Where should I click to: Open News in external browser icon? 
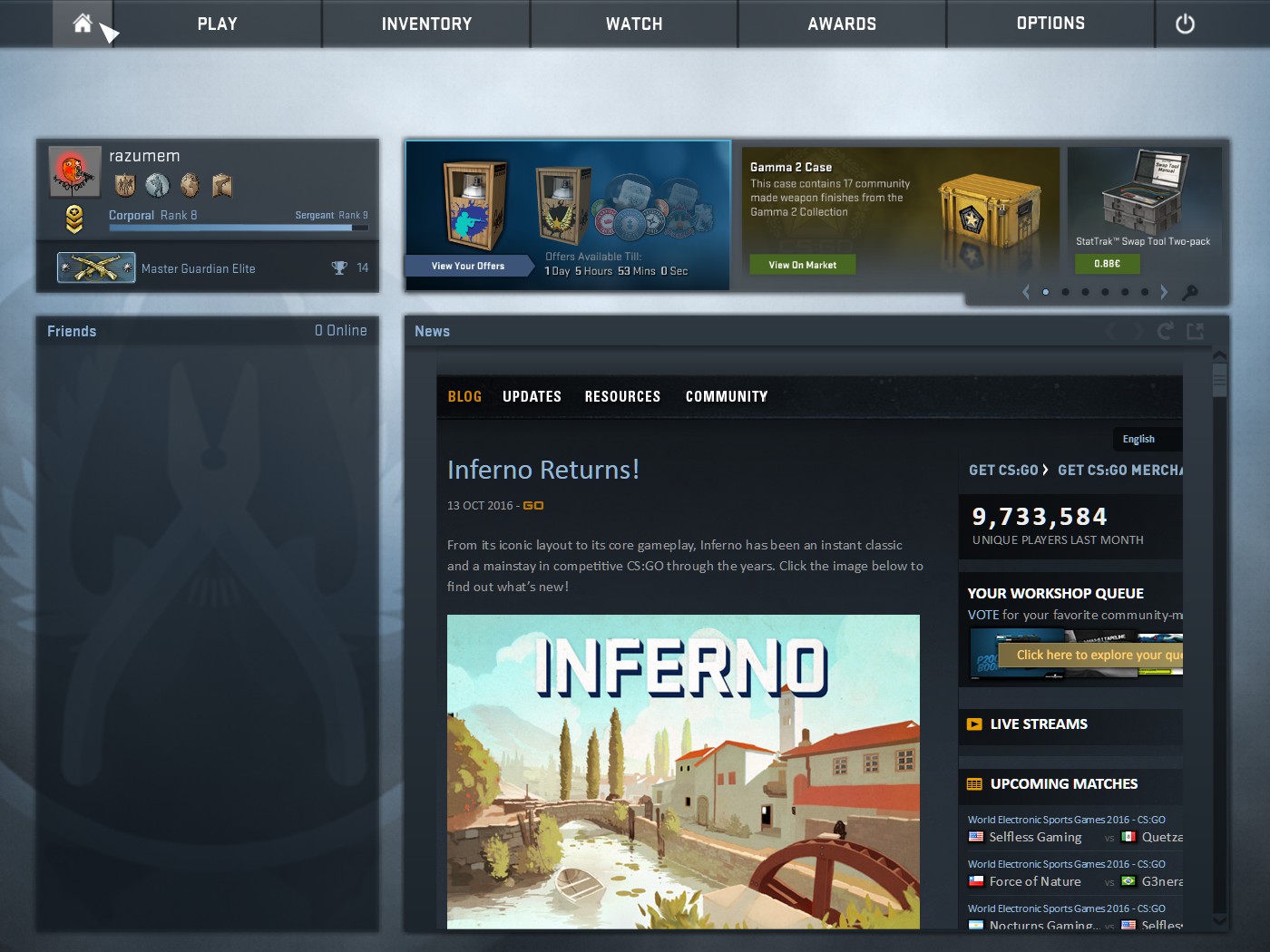click(1195, 331)
